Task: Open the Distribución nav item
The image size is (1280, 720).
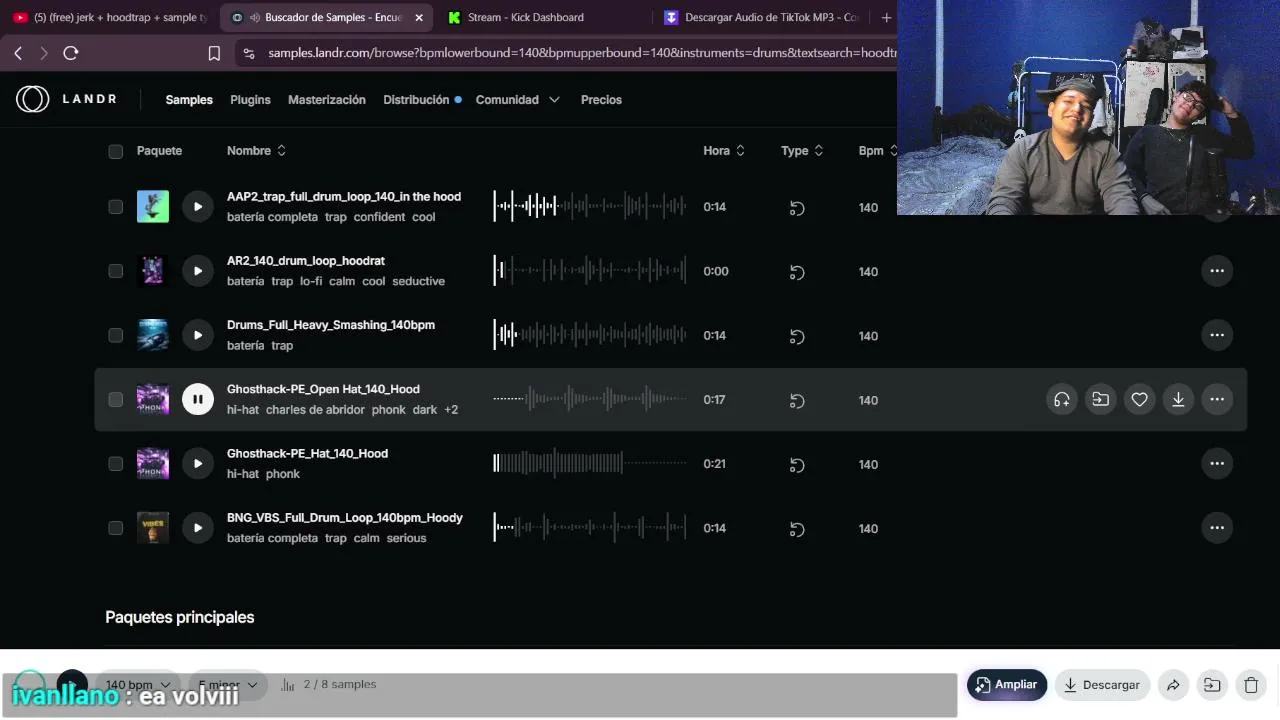Action: 416,100
